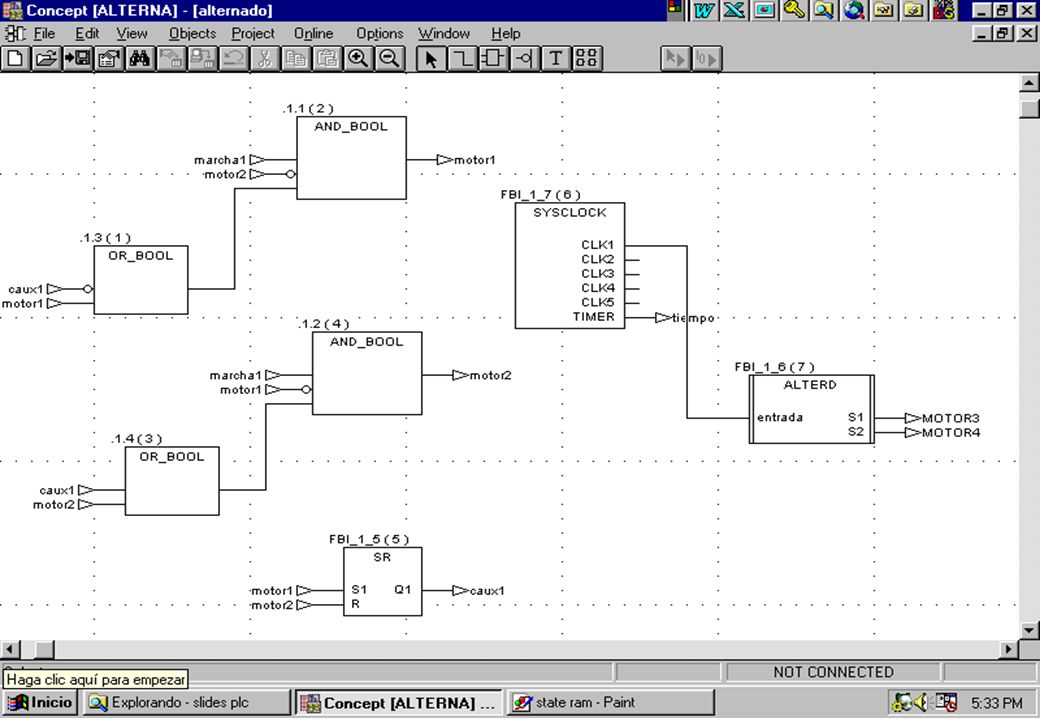This screenshot has height=720, width=1040.
Task: Select the function block placement tool
Action: tap(493, 58)
